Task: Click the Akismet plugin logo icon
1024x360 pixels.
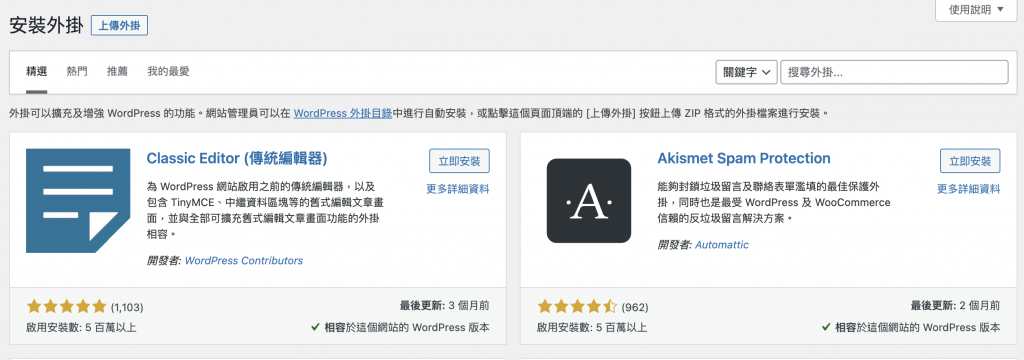Action: click(x=588, y=201)
